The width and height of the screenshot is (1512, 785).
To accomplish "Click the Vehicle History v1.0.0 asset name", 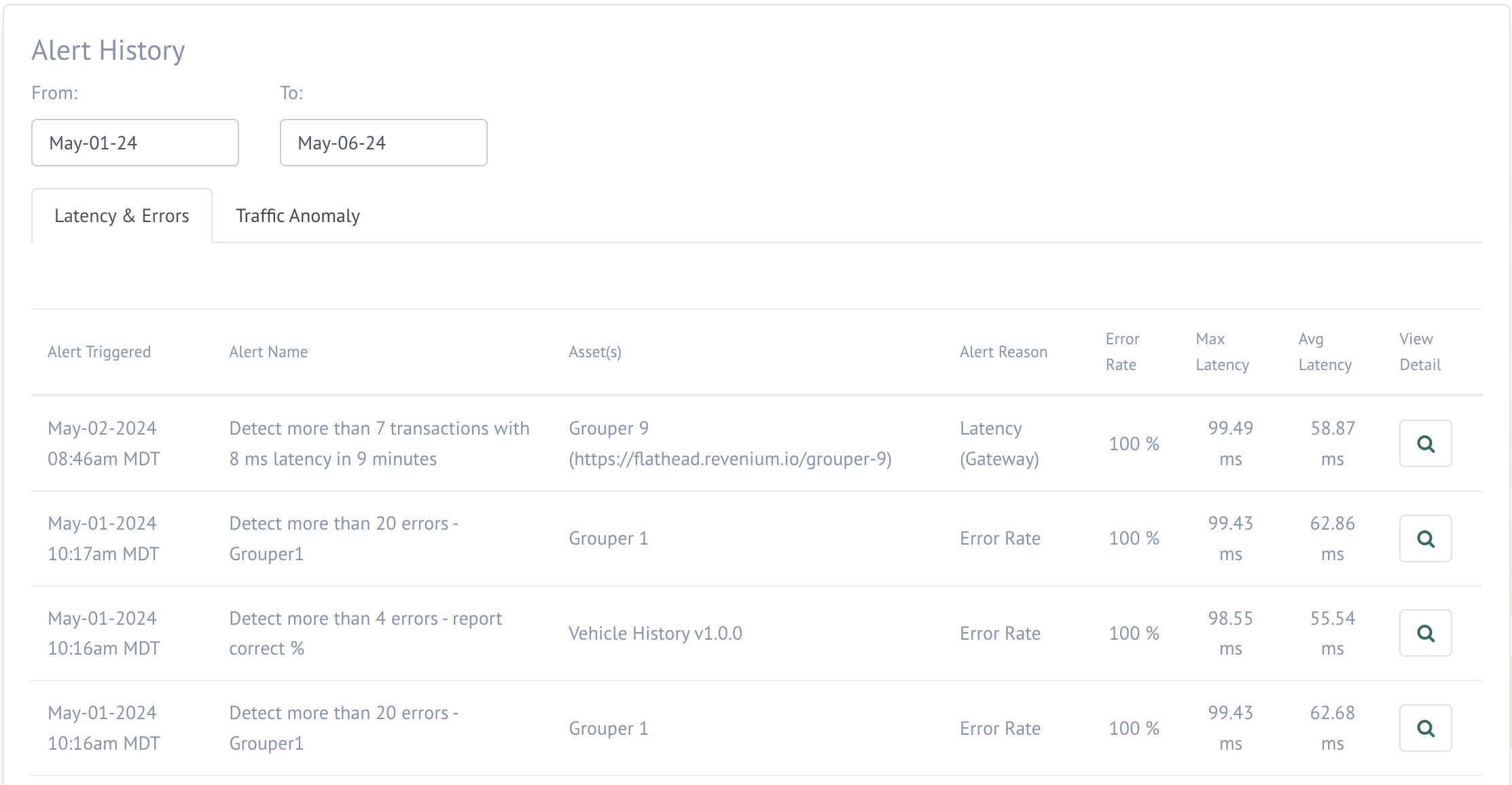I will [655, 634].
